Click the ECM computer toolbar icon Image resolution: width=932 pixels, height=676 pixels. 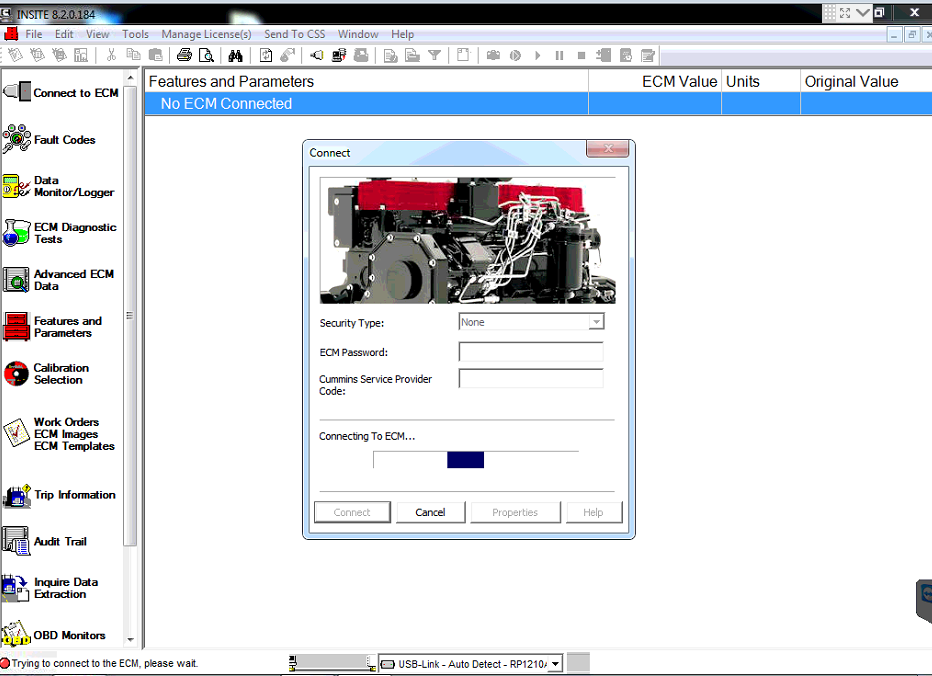tap(339, 55)
